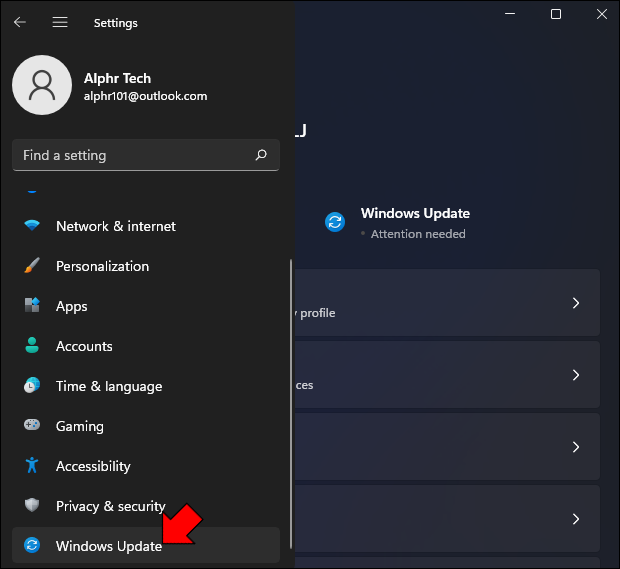Open Personalization settings
The height and width of the screenshot is (569, 620).
pyautogui.click(x=146, y=266)
